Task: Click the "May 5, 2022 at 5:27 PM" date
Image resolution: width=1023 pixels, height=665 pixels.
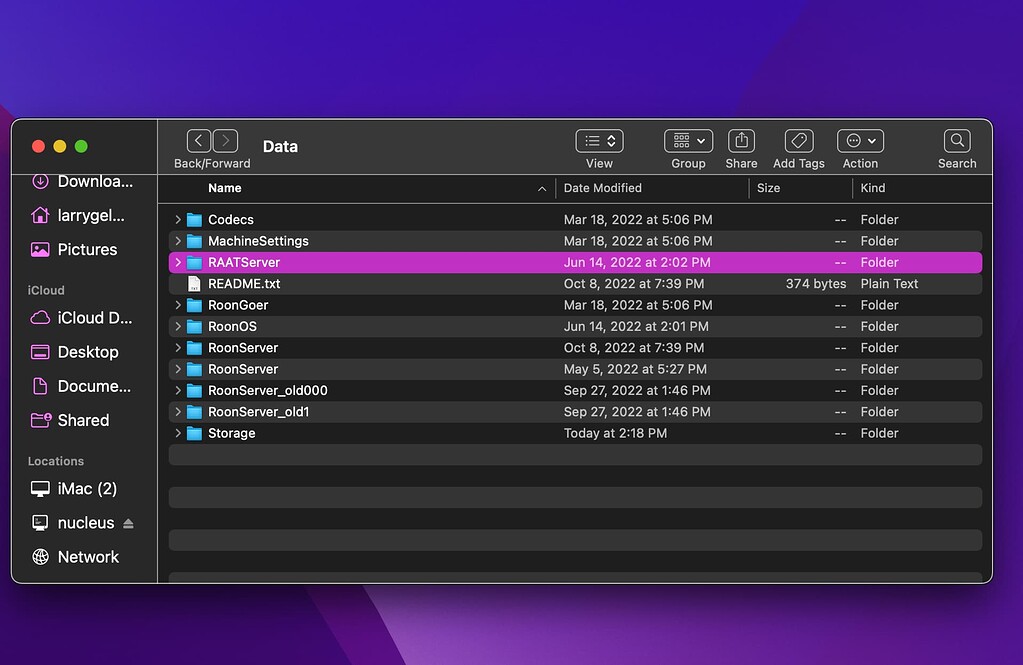Action: click(x=635, y=369)
